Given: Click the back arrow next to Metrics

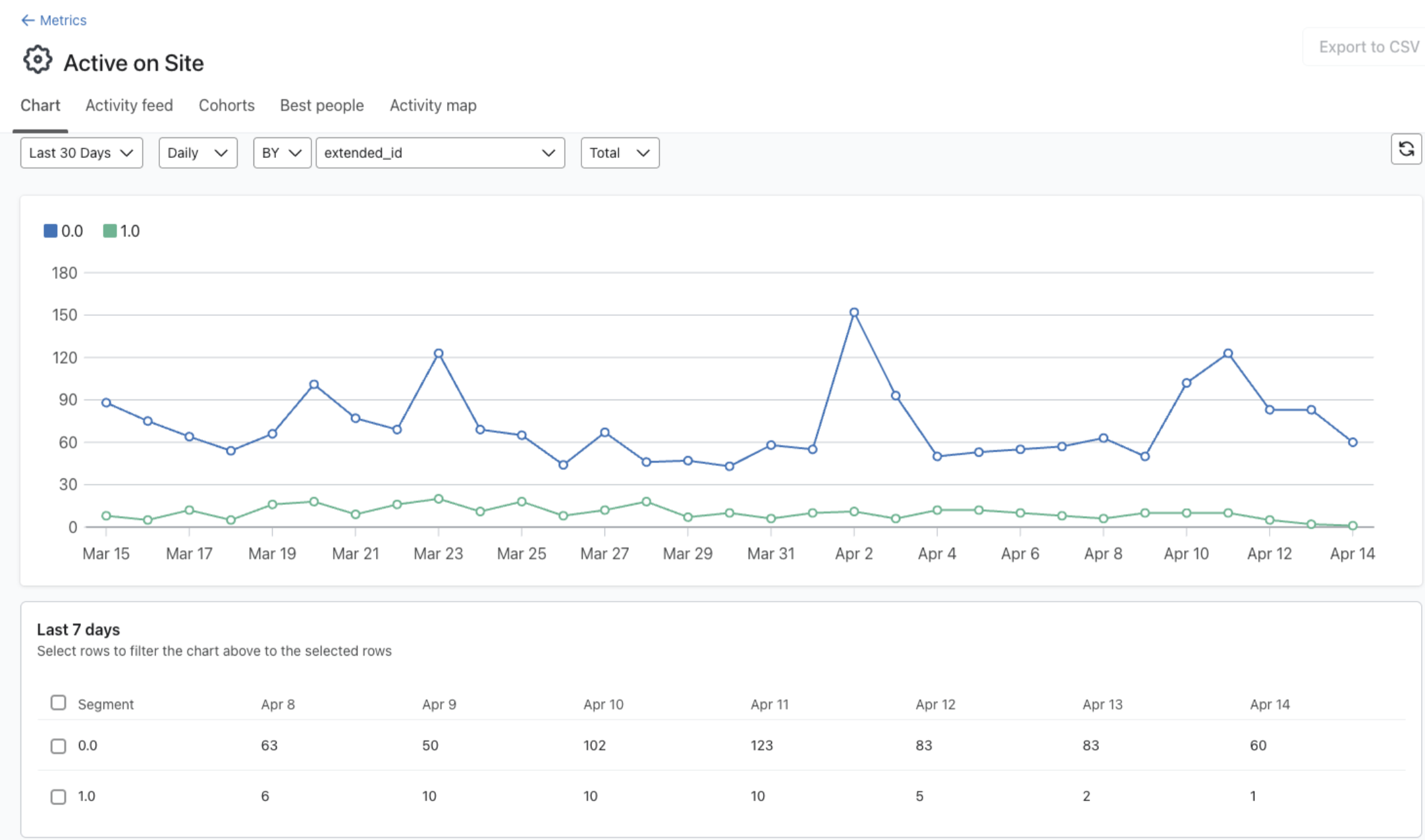Looking at the screenshot, I should (28, 20).
